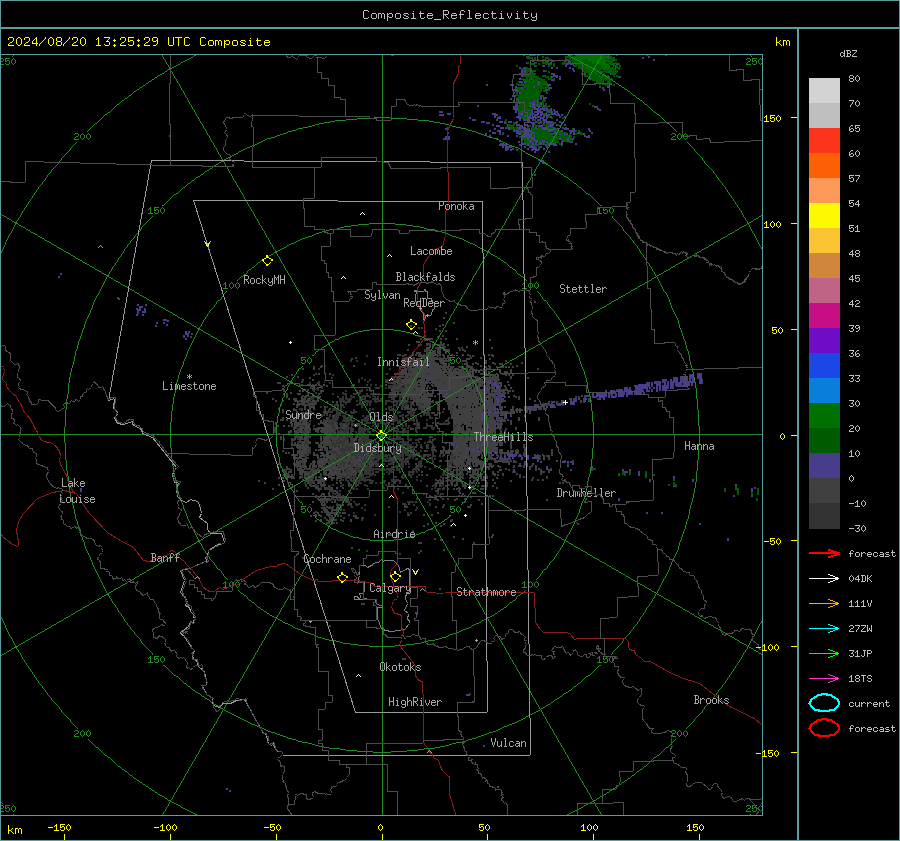Click the yellow diamond marker below RedDeer
The width and height of the screenshot is (900, 841).
pyautogui.click(x=411, y=324)
